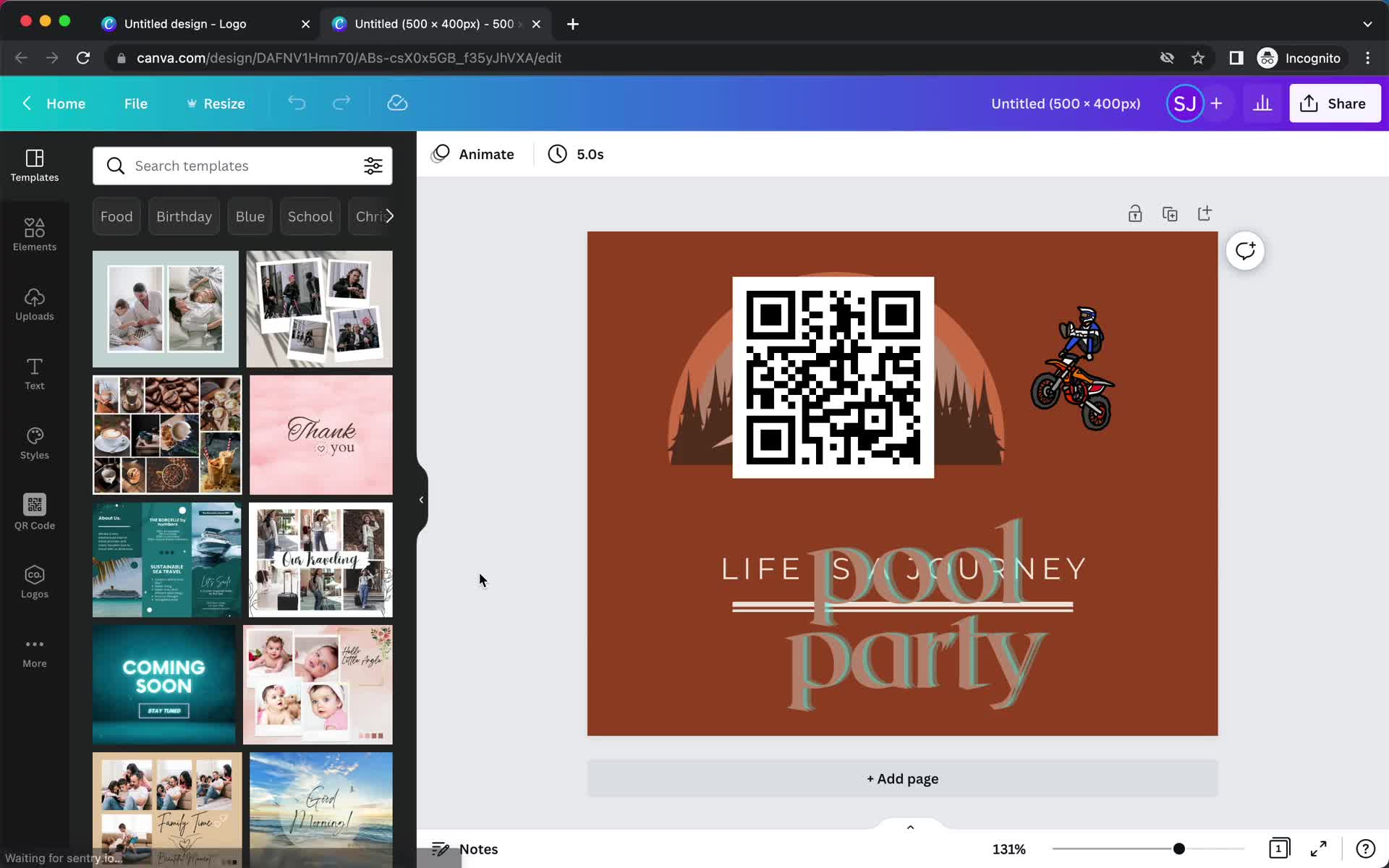Select the motorbike rider graphic on canvas
The width and height of the screenshot is (1389, 868).
click(x=1073, y=368)
